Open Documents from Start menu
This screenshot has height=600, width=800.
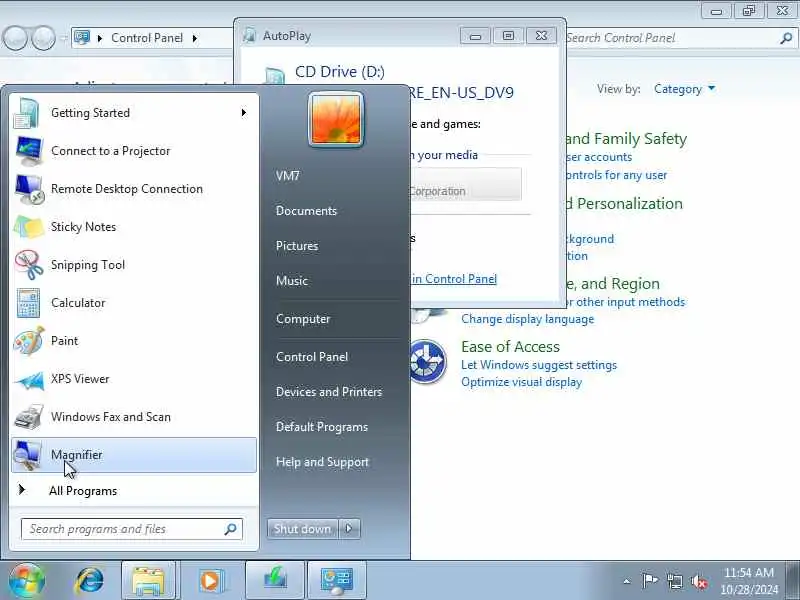306,211
